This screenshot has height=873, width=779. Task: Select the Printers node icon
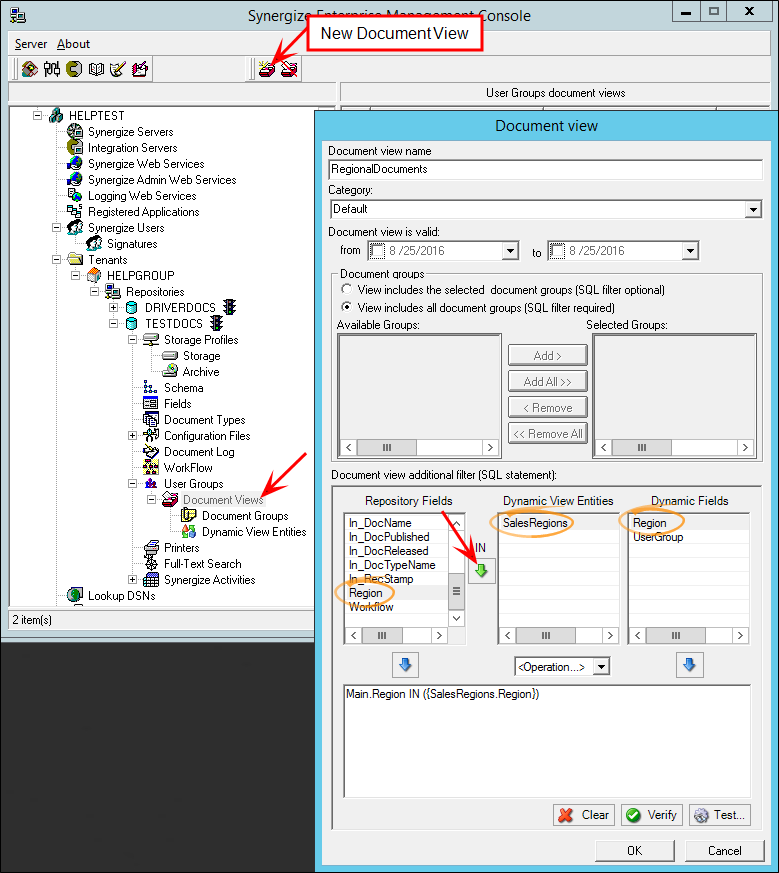pyautogui.click(x=150, y=547)
